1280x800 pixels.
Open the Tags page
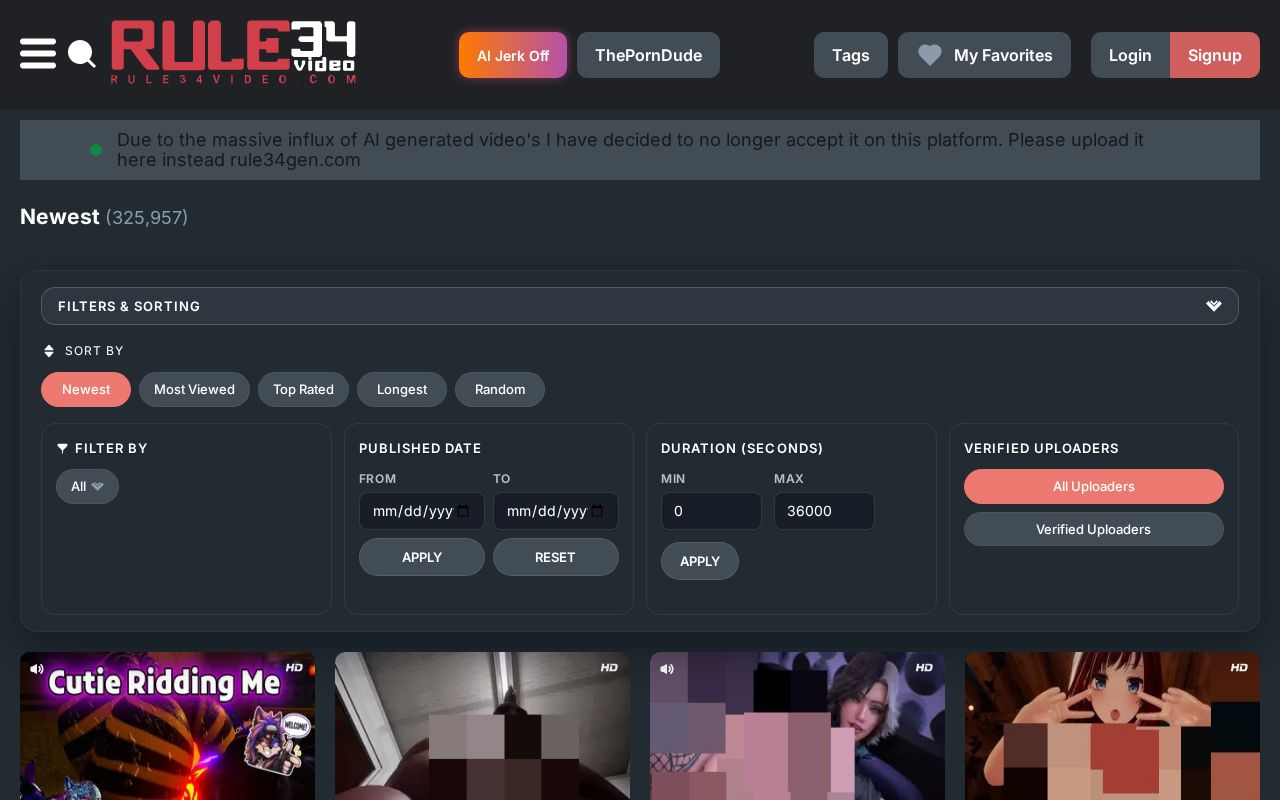pos(851,55)
